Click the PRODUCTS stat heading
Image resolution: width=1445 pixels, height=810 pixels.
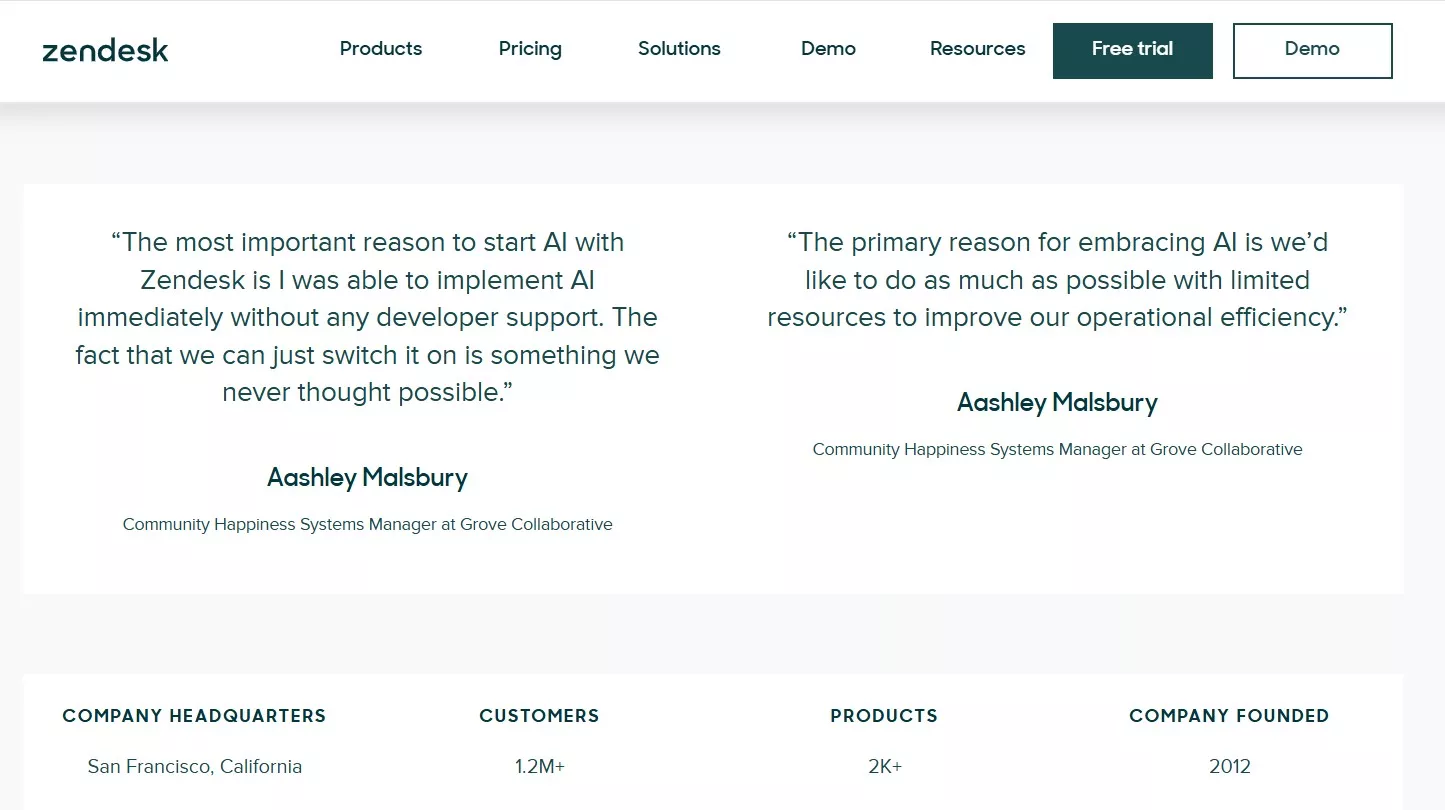coord(884,716)
